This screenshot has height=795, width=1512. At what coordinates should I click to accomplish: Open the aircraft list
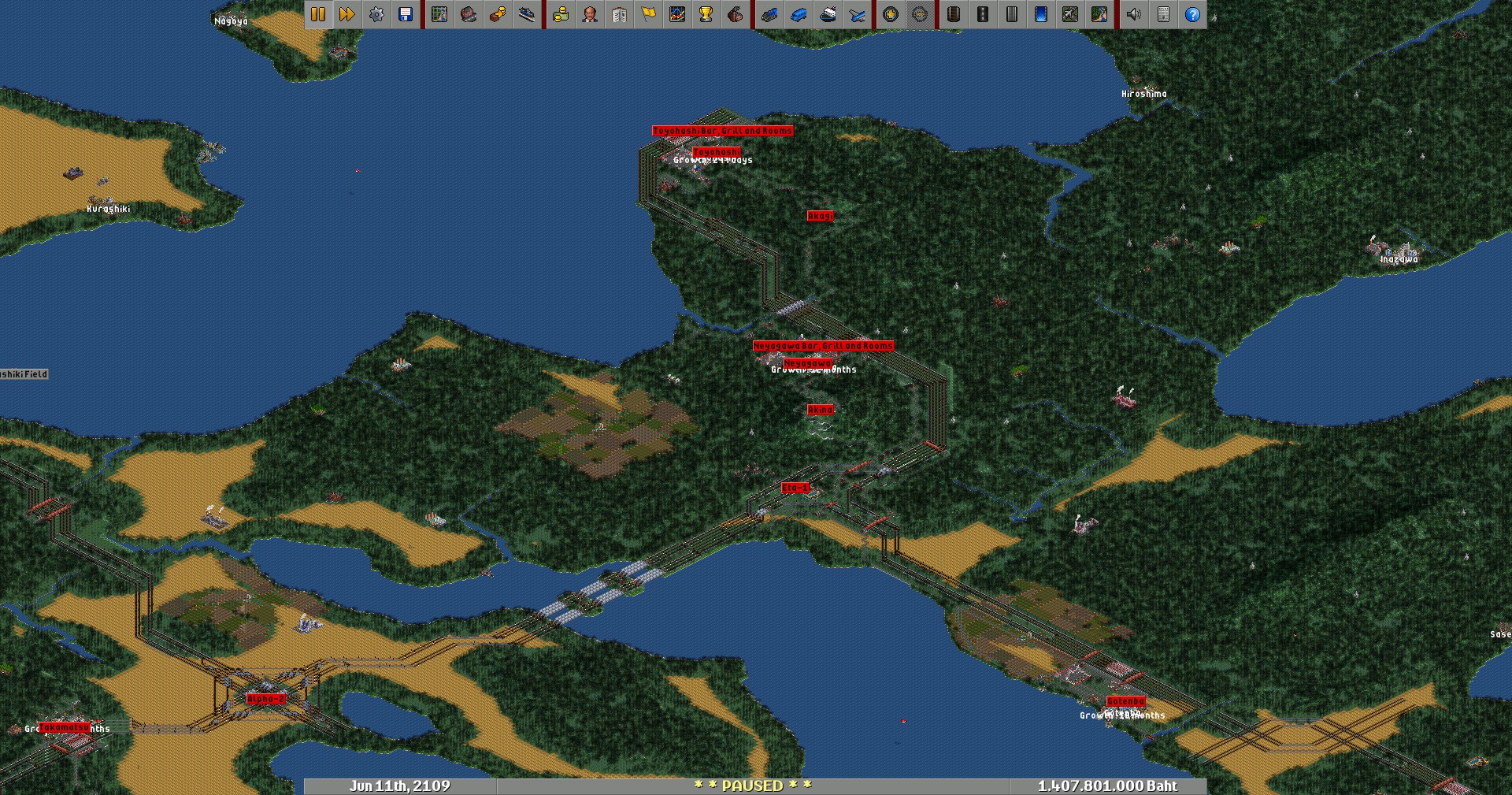(x=857, y=14)
